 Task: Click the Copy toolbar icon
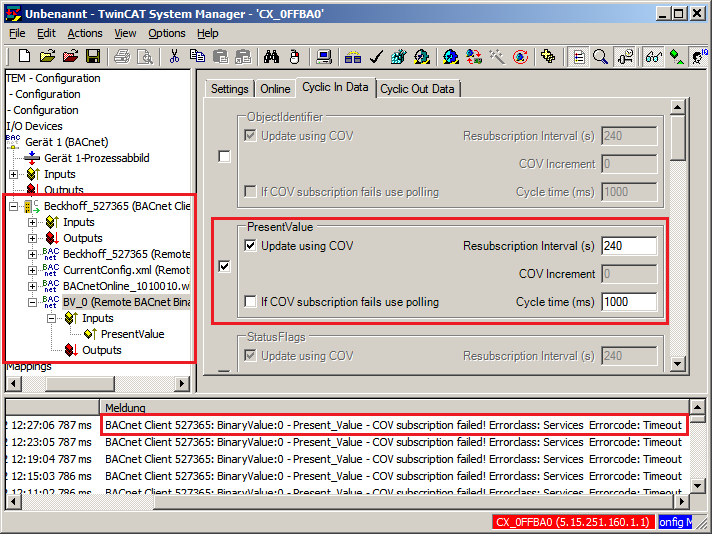[197, 57]
